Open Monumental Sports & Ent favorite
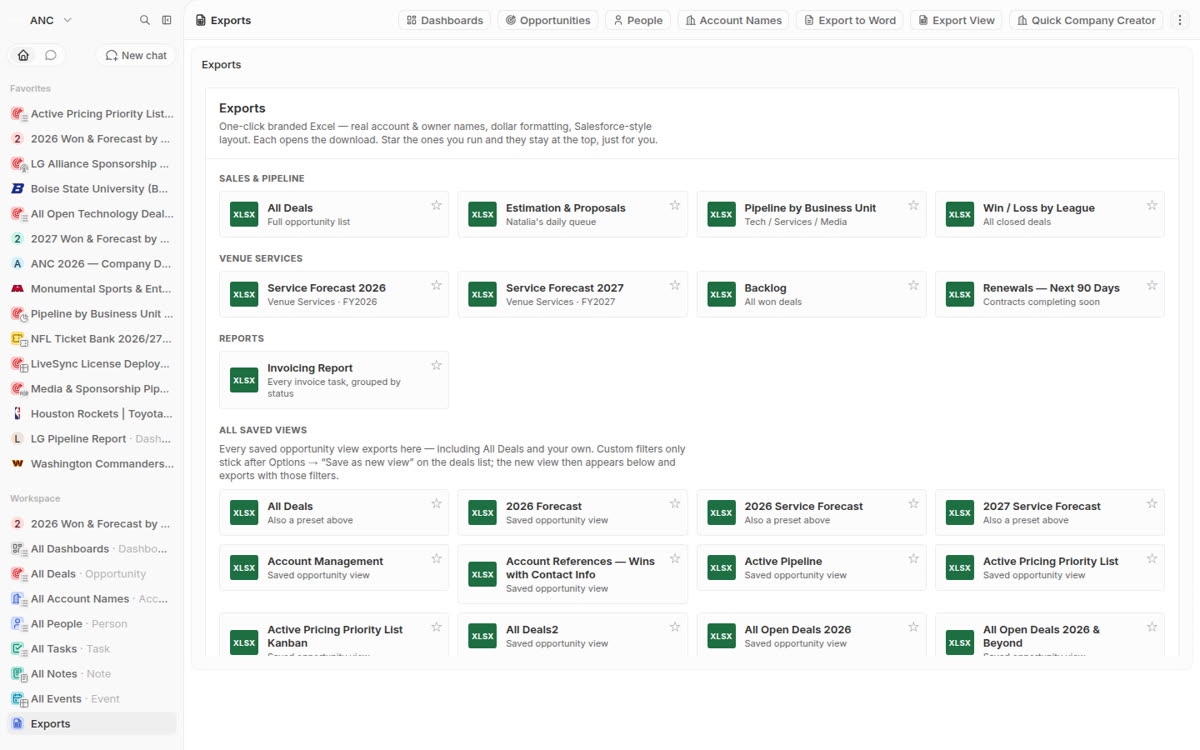 click(x=92, y=289)
